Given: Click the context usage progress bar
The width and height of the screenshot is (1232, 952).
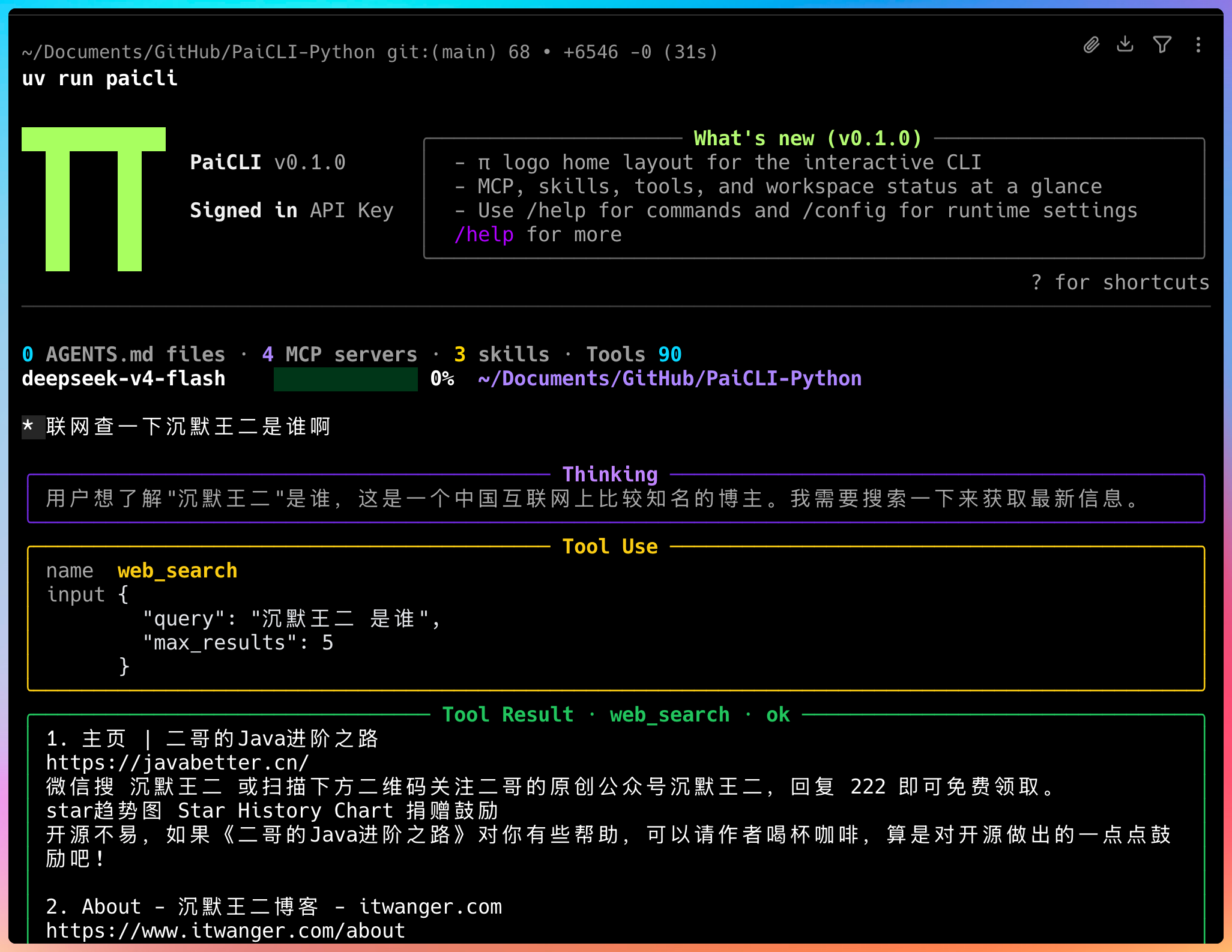Looking at the screenshot, I should [346, 379].
